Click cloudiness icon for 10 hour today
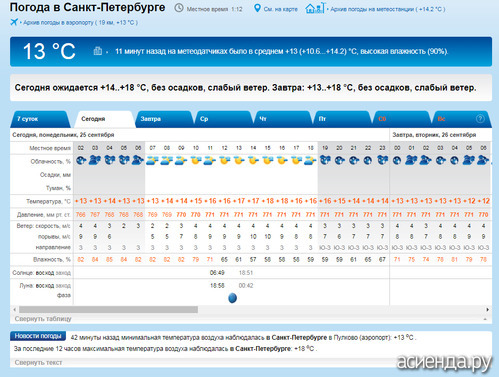499x377 pixels. point(195,161)
